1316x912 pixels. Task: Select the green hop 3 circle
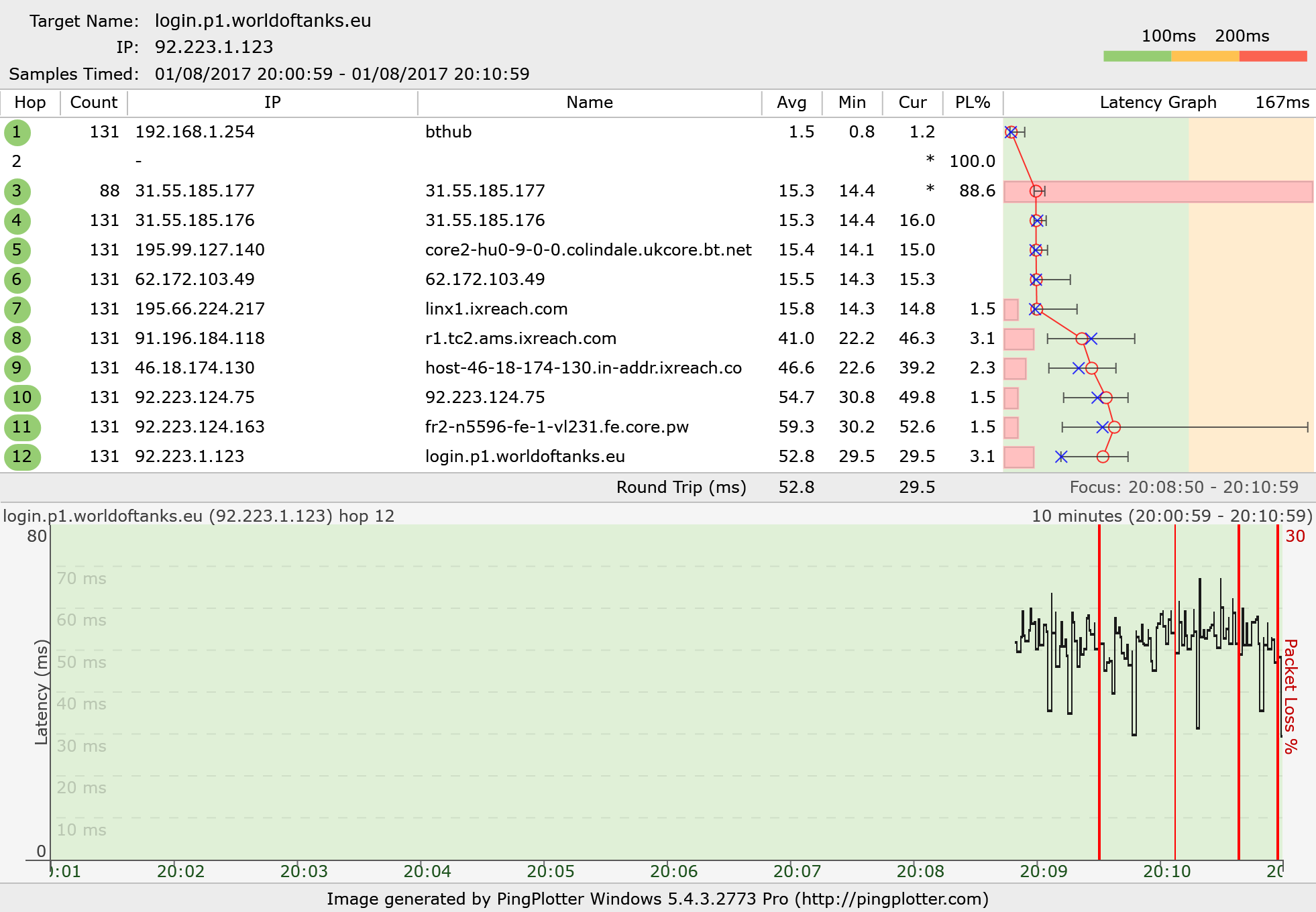(x=17, y=191)
